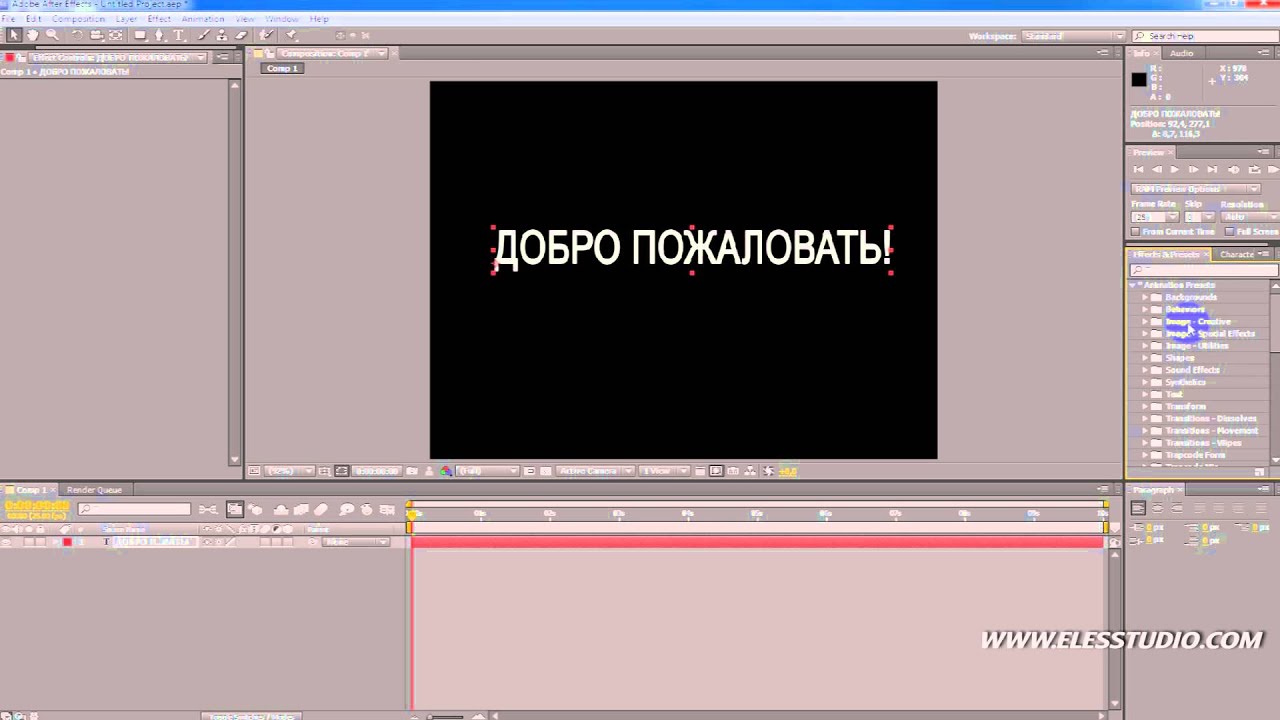The height and width of the screenshot is (720, 1280).
Task: Click the Effects & Presets search field
Action: coord(1203,270)
